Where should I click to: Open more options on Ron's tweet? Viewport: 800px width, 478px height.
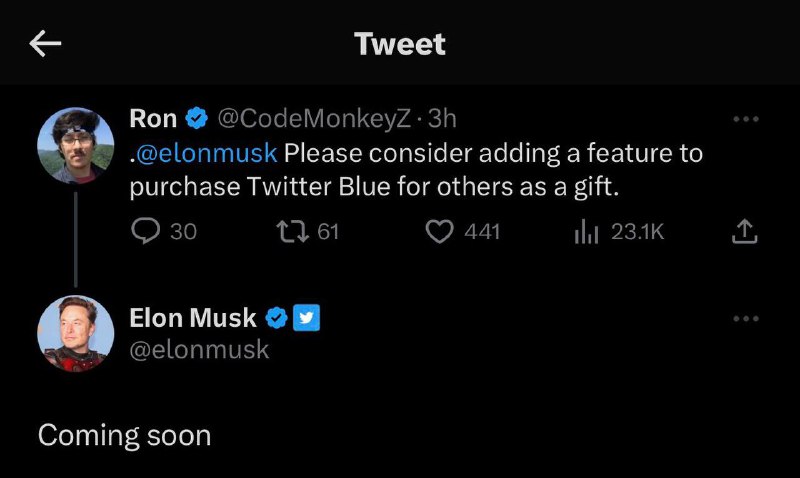(745, 119)
